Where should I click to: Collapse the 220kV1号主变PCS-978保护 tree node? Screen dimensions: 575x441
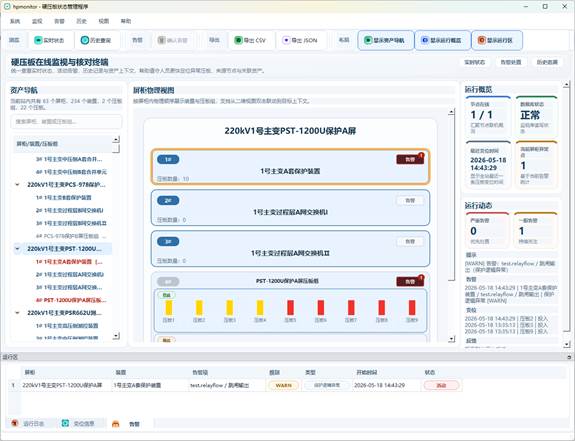click(x=17, y=185)
